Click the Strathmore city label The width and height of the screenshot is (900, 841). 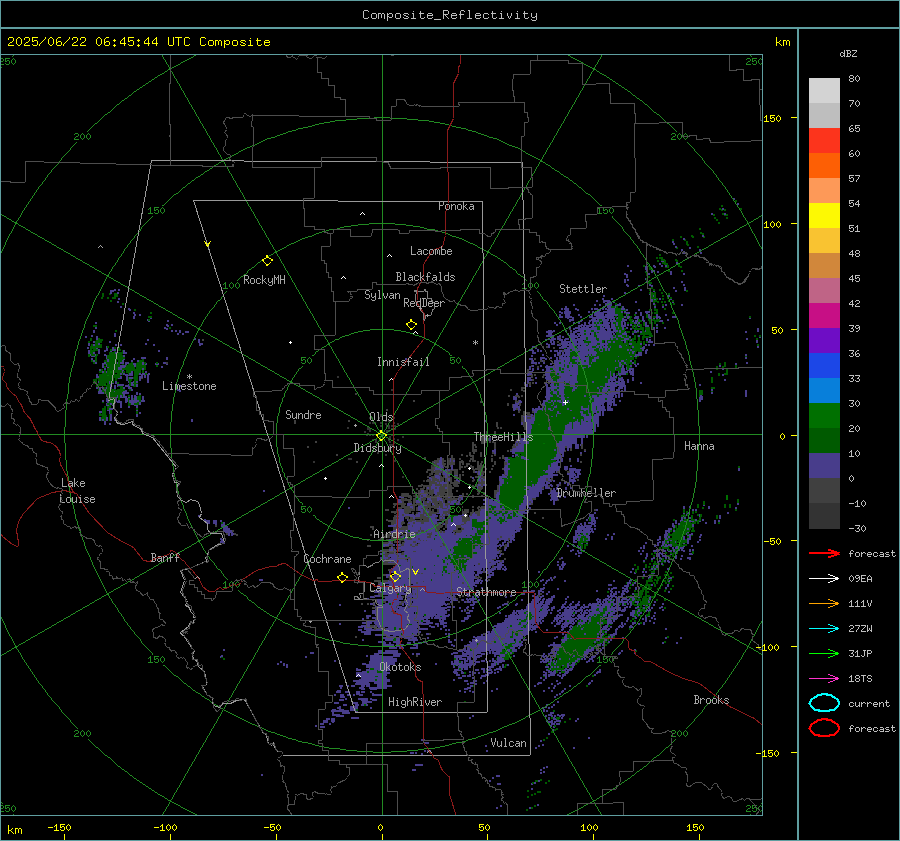coord(486,592)
